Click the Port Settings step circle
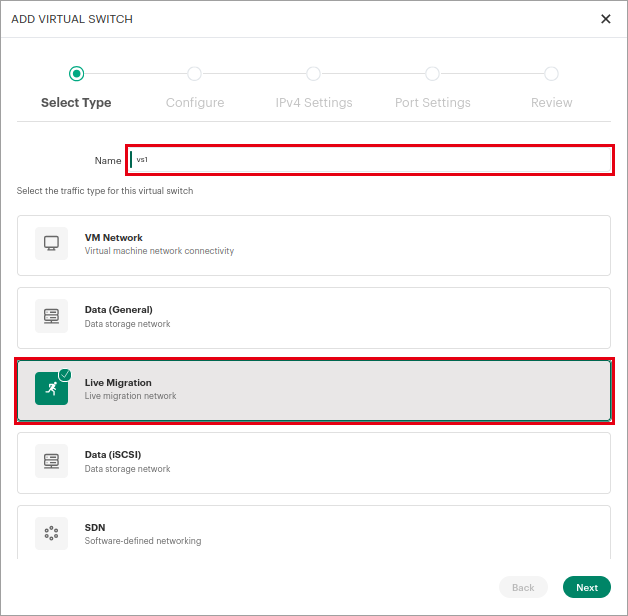Screen dimensions: 628x616 click(432, 74)
